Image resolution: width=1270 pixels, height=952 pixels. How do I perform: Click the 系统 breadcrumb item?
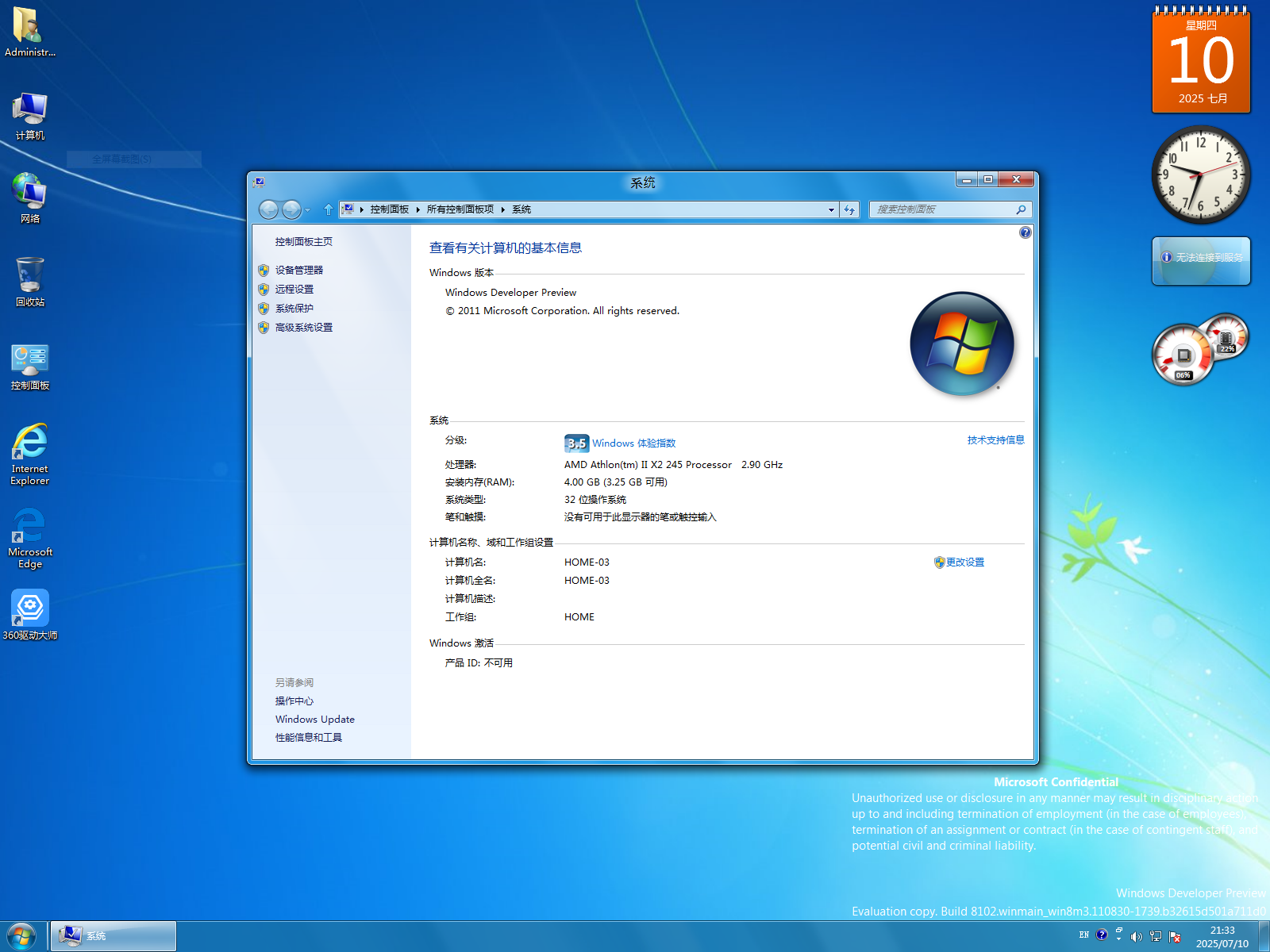[521, 209]
